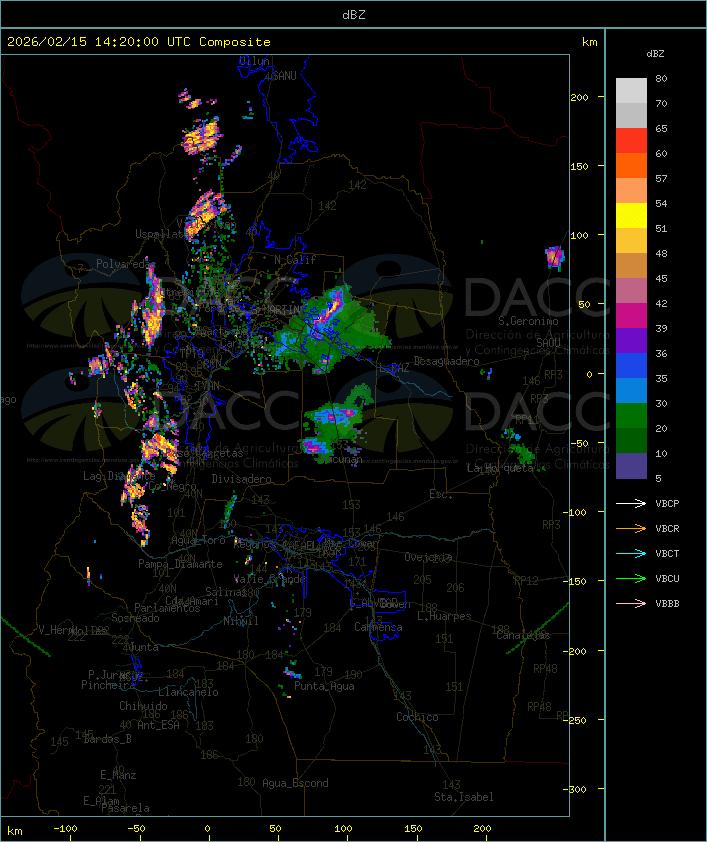Click the orange VBCR arrow icon
The height and width of the screenshot is (842, 707).
coord(631,529)
